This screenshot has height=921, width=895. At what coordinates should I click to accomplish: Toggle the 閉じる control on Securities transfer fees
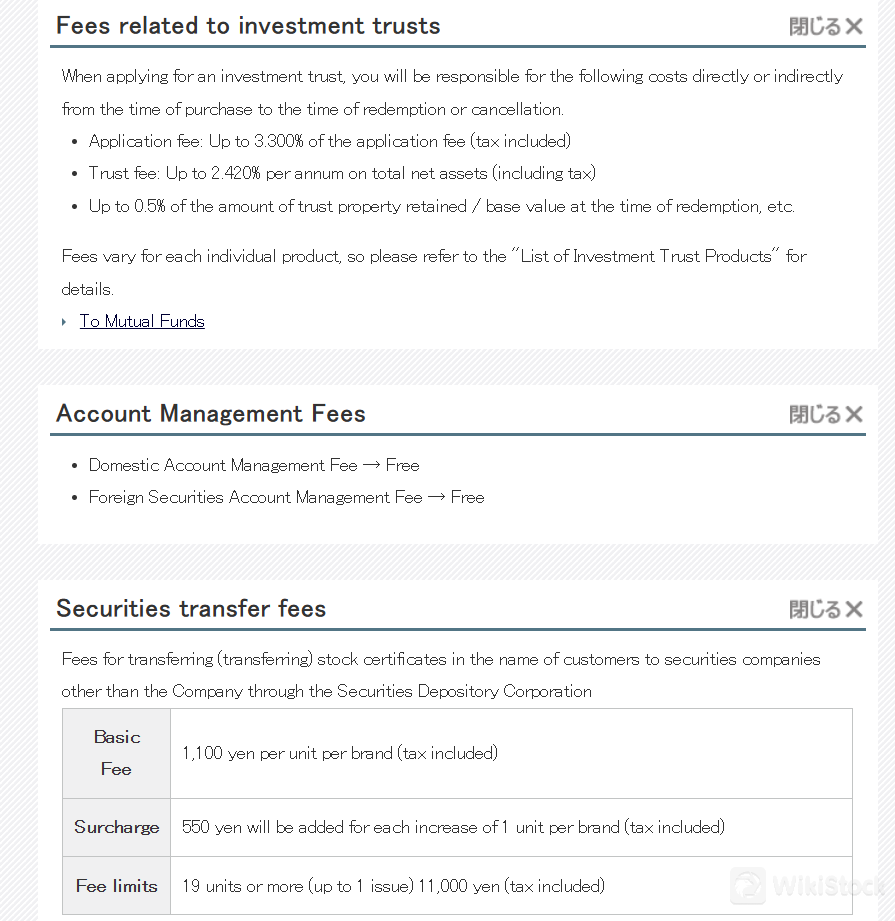[816, 608]
